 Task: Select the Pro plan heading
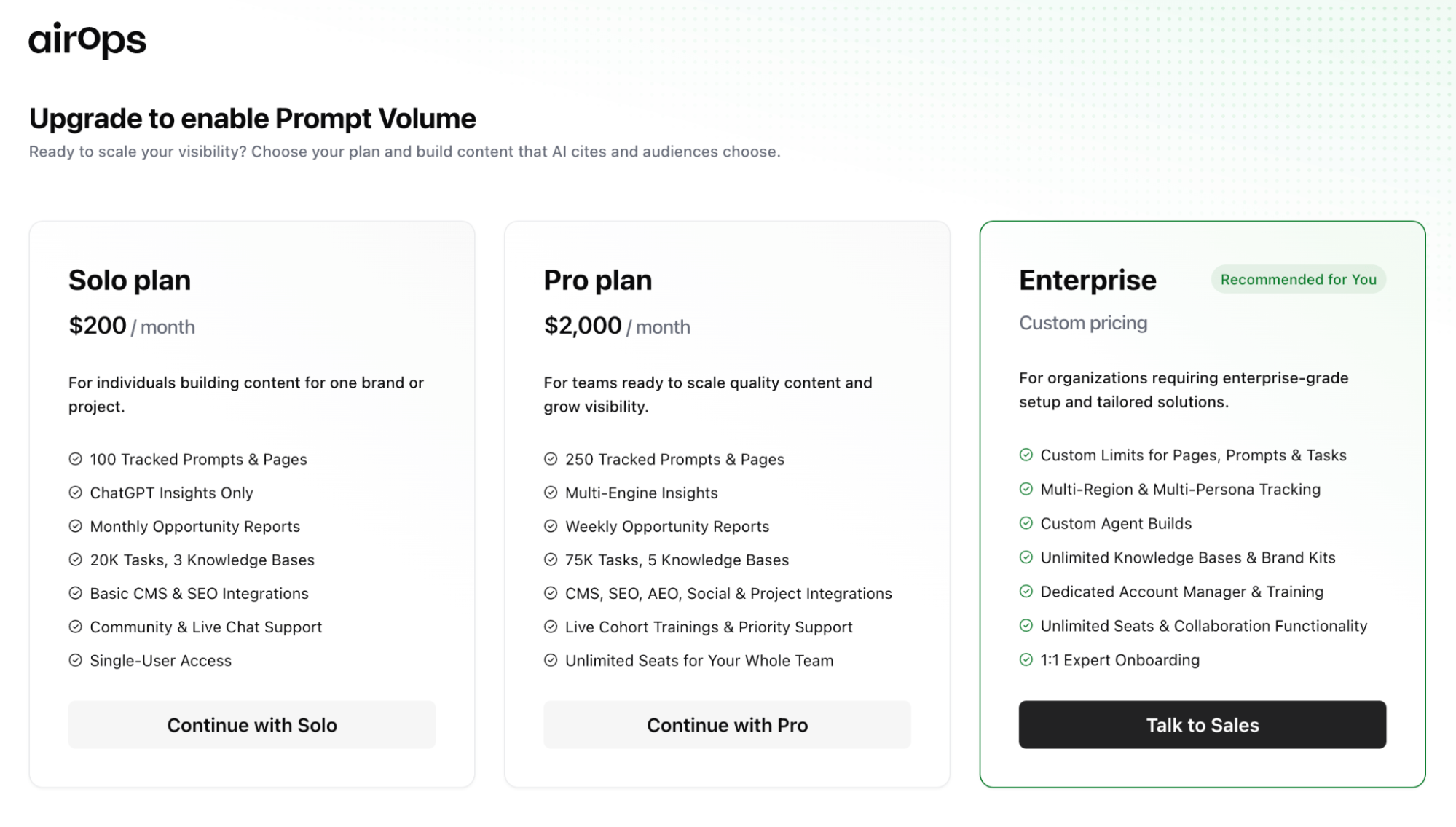point(597,281)
